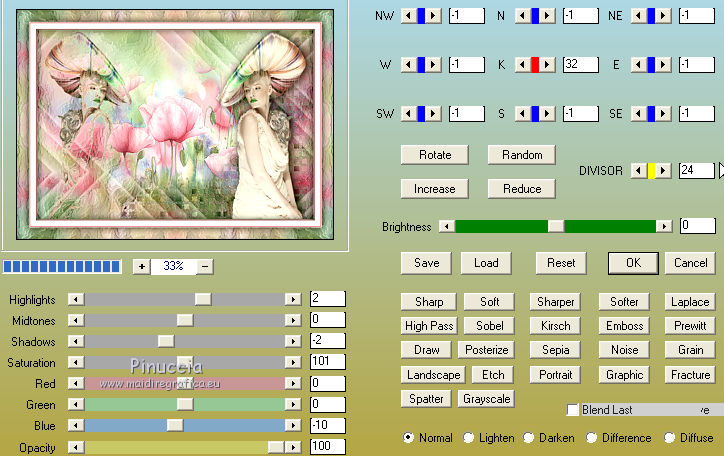Click the Reduce button
Image resolution: width=724 pixels, height=456 pixels.
coord(522,189)
